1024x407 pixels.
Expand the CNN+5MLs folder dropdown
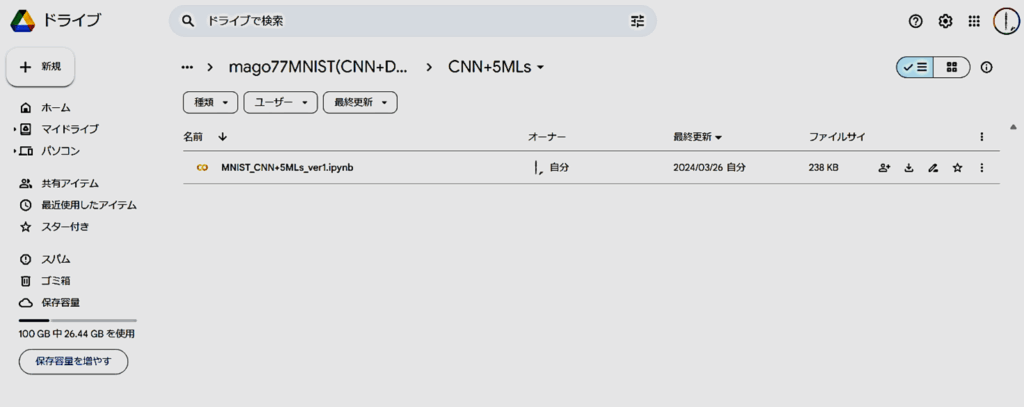click(x=541, y=68)
